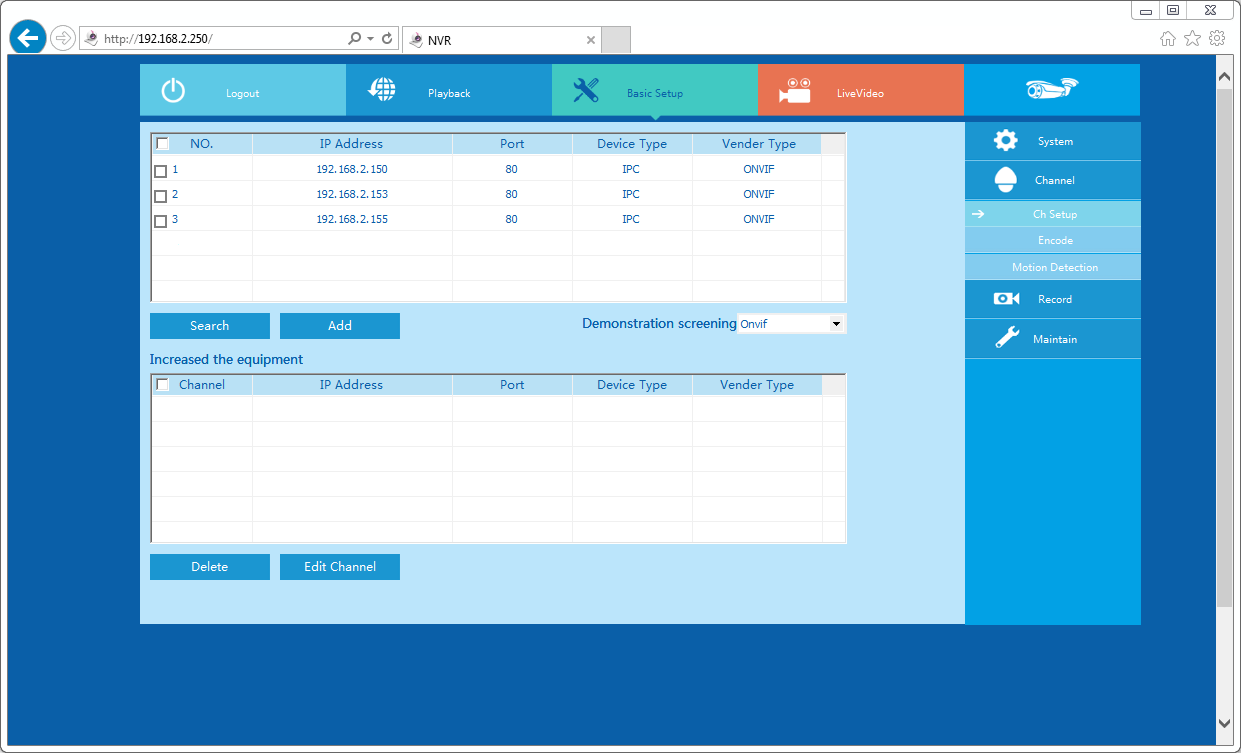Click the Port header in Channel table
This screenshot has width=1241, height=753.
pyautogui.click(x=512, y=385)
